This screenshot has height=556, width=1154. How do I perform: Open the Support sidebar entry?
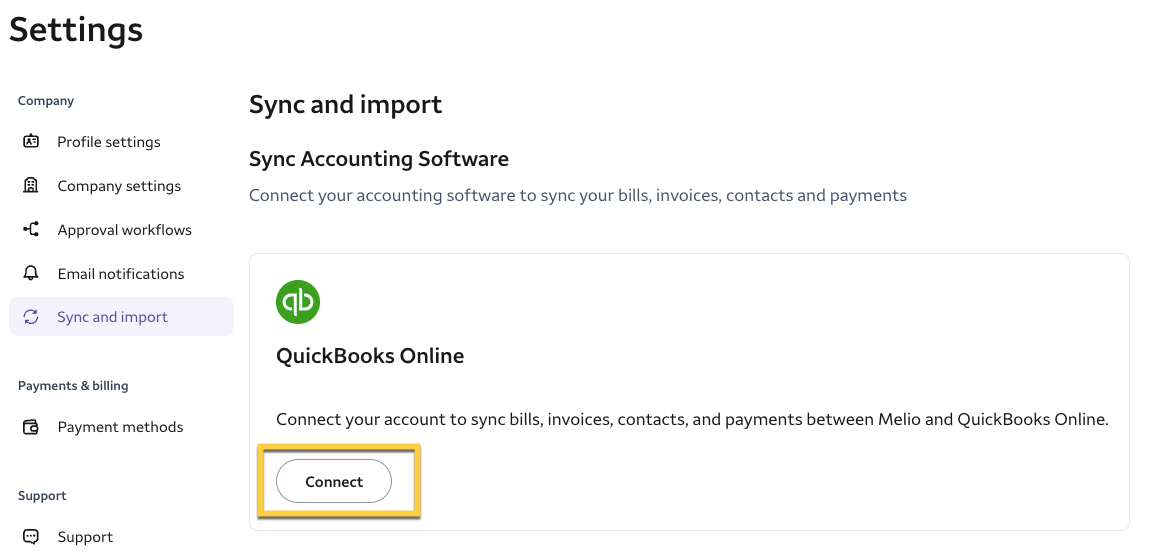pos(85,537)
